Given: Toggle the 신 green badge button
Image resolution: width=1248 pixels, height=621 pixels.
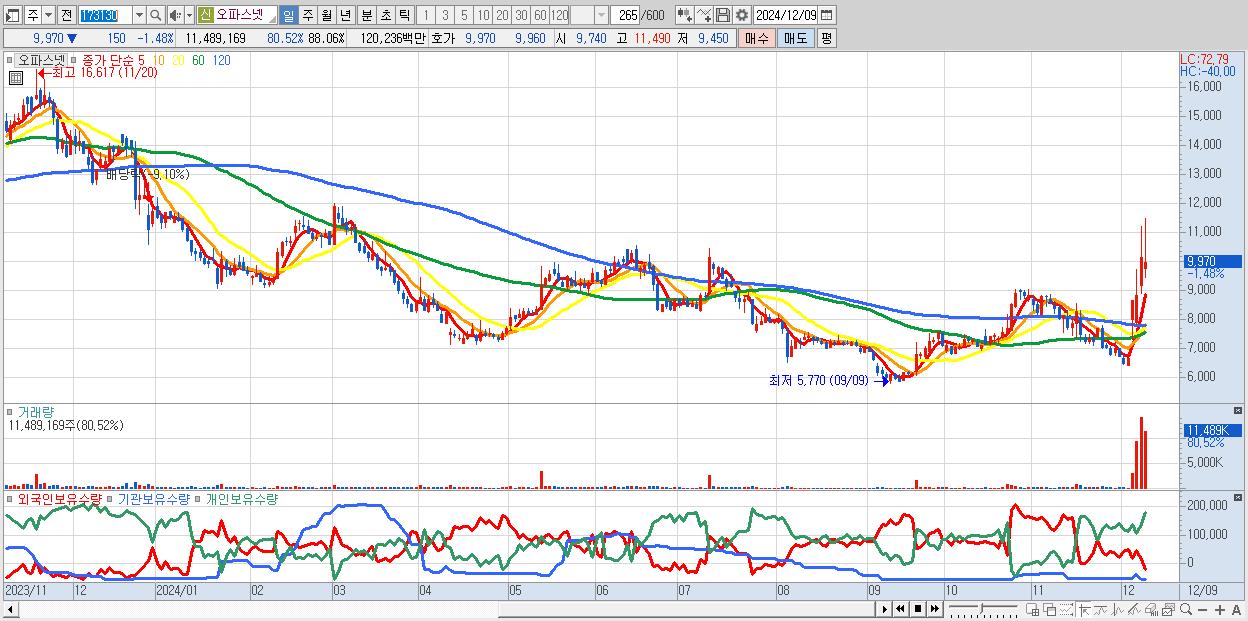Looking at the screenshot, I should tap(205, 15).
